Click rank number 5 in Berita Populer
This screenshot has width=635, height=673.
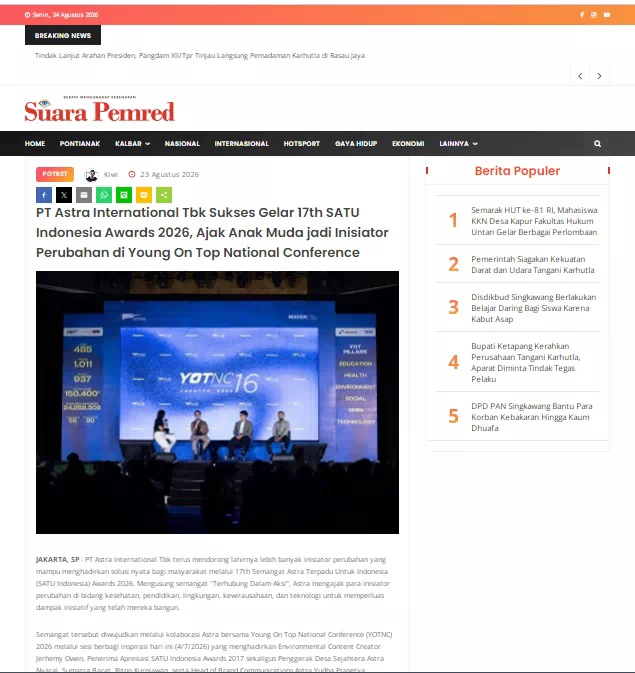coord(453,416)
